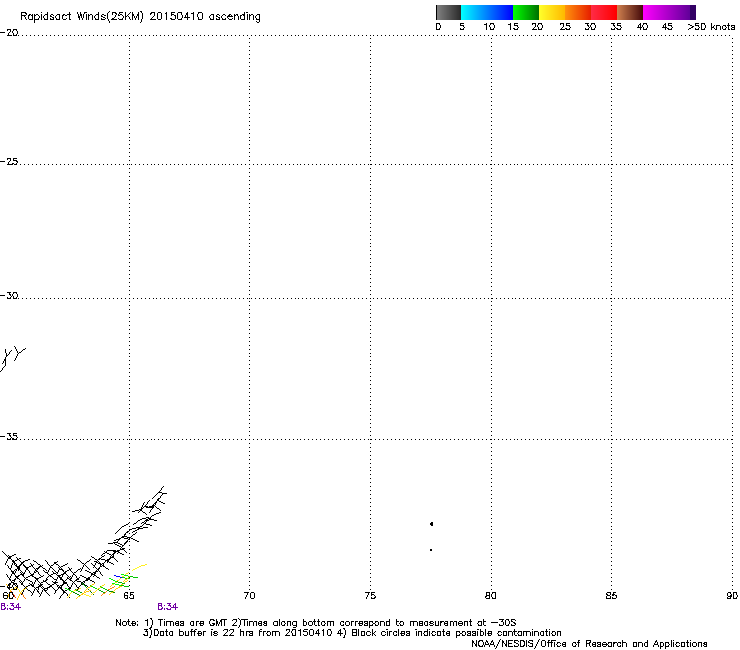This screenshot has height=650, width=740.
Task: Select the '10' label under the color bar
Action: coord(489,27)
